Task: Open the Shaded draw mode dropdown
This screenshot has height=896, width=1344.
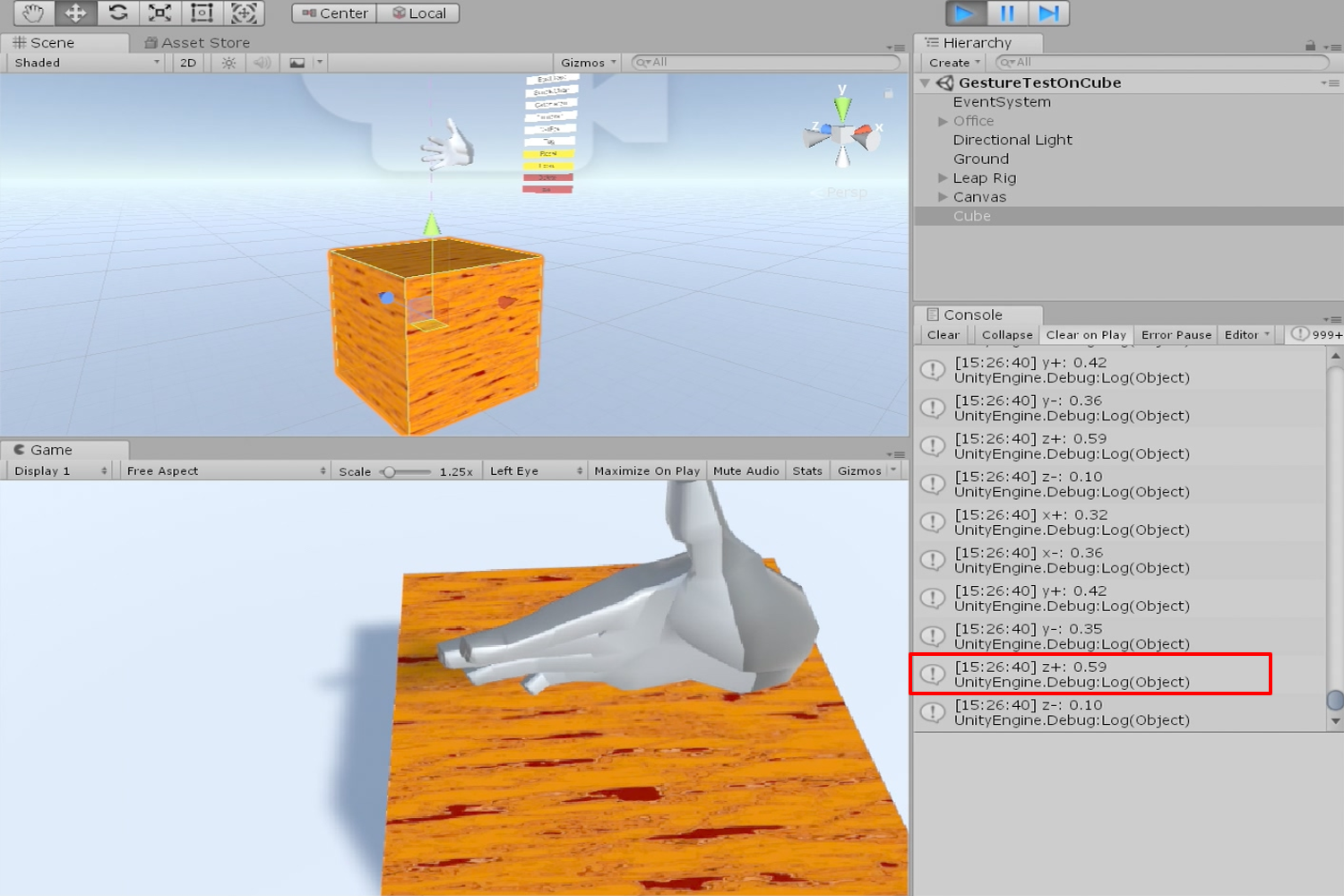Action: pyautogui.click(x=86, y=63)
